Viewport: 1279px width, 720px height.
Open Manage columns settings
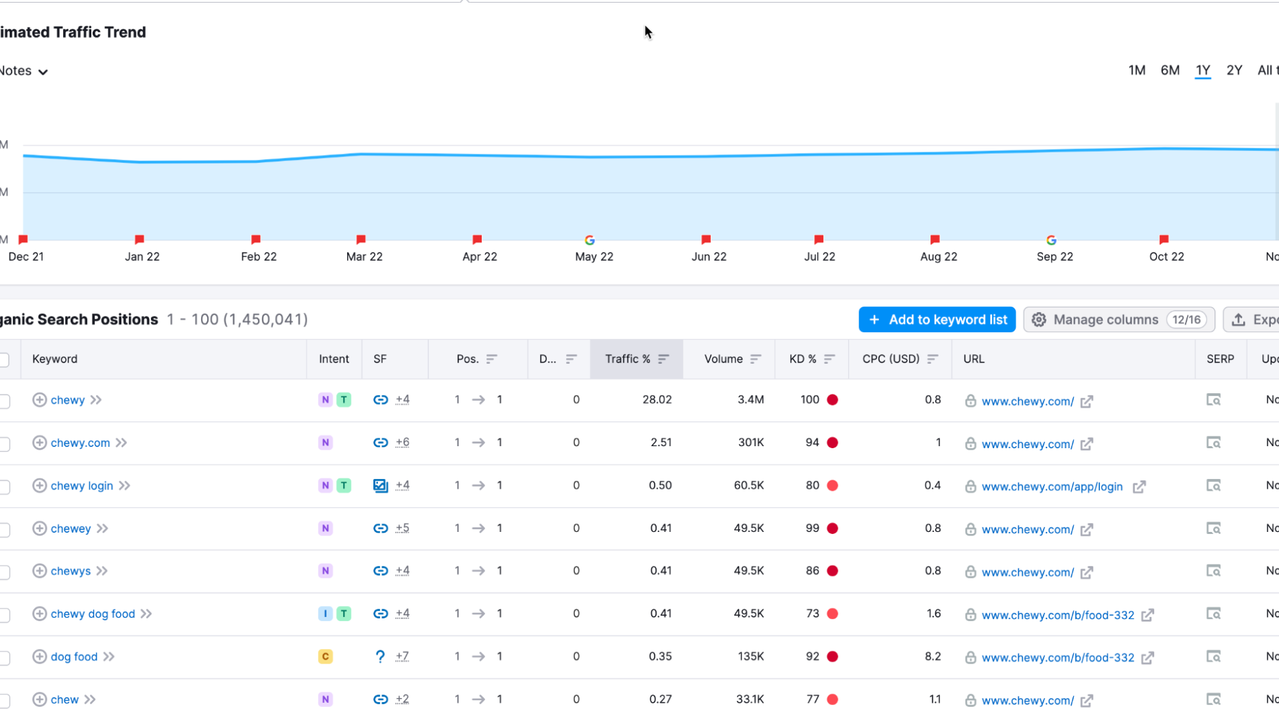point(1118,320)
